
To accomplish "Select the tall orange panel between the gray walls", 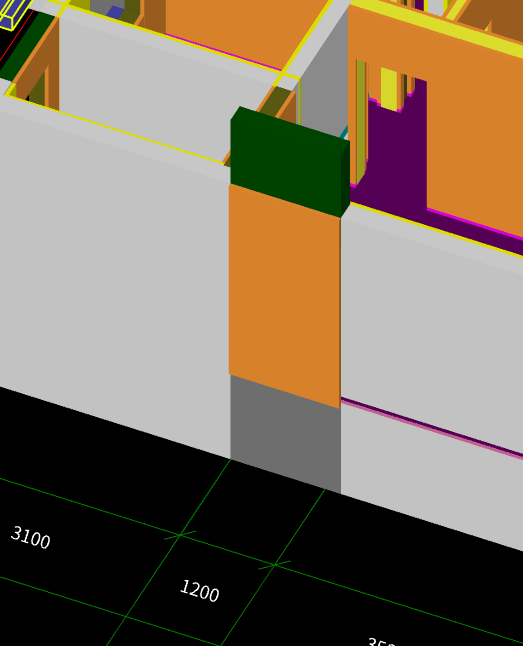I will tap(285, 296).
